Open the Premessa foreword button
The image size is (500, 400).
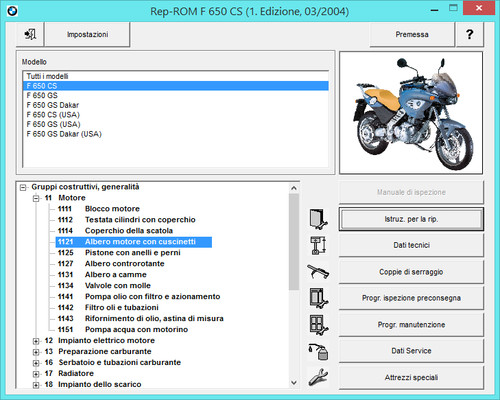(412, 34)
